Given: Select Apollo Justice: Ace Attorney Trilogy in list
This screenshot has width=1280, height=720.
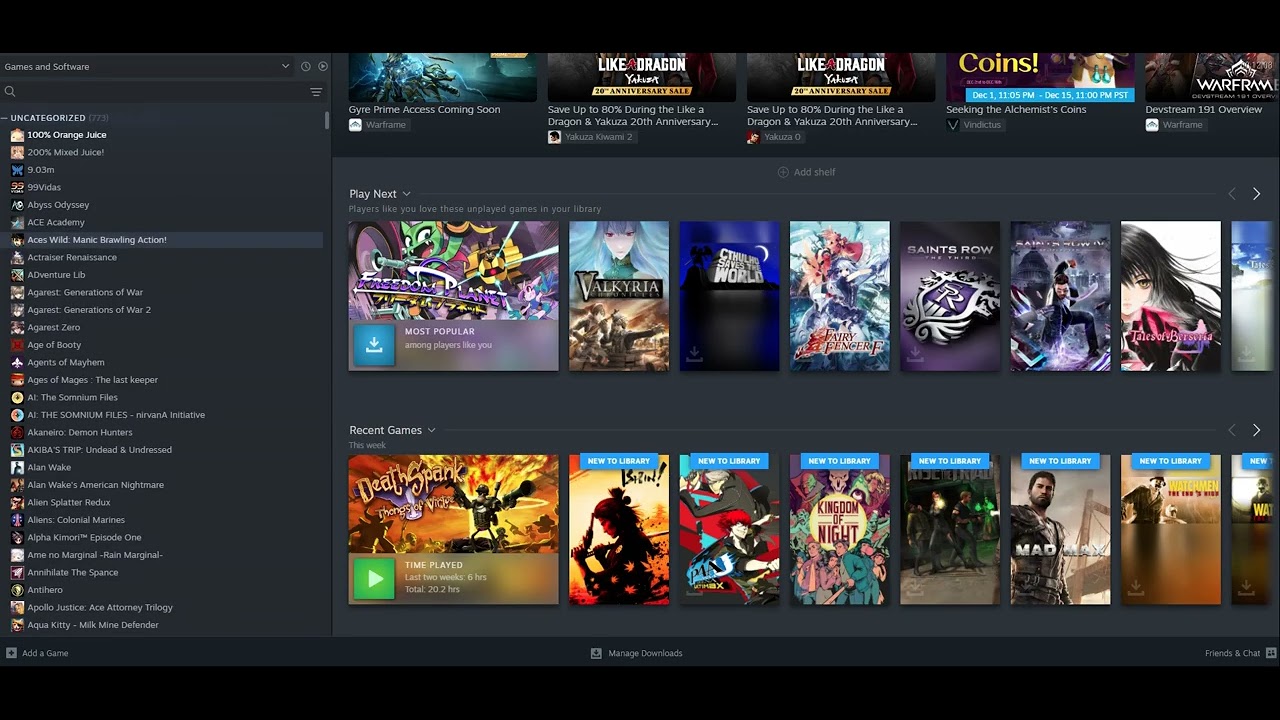Looking at the screenshot, I should tap(163, 607).
